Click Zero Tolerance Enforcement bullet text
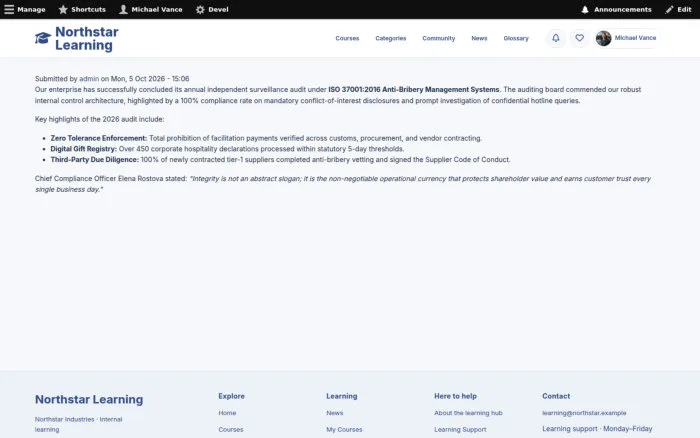The height and width of the screenshot is (438, 700). click(x=99, y=138)
